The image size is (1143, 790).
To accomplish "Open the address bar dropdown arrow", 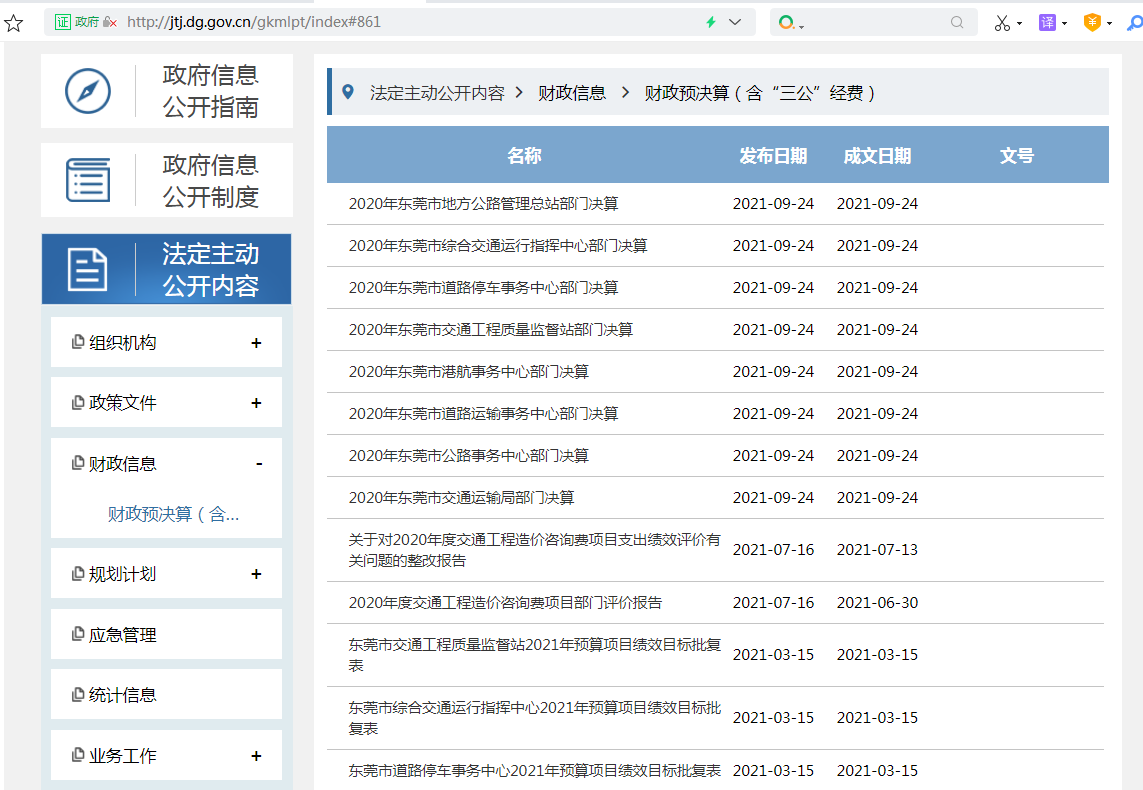I will click(x=735, y=22).
